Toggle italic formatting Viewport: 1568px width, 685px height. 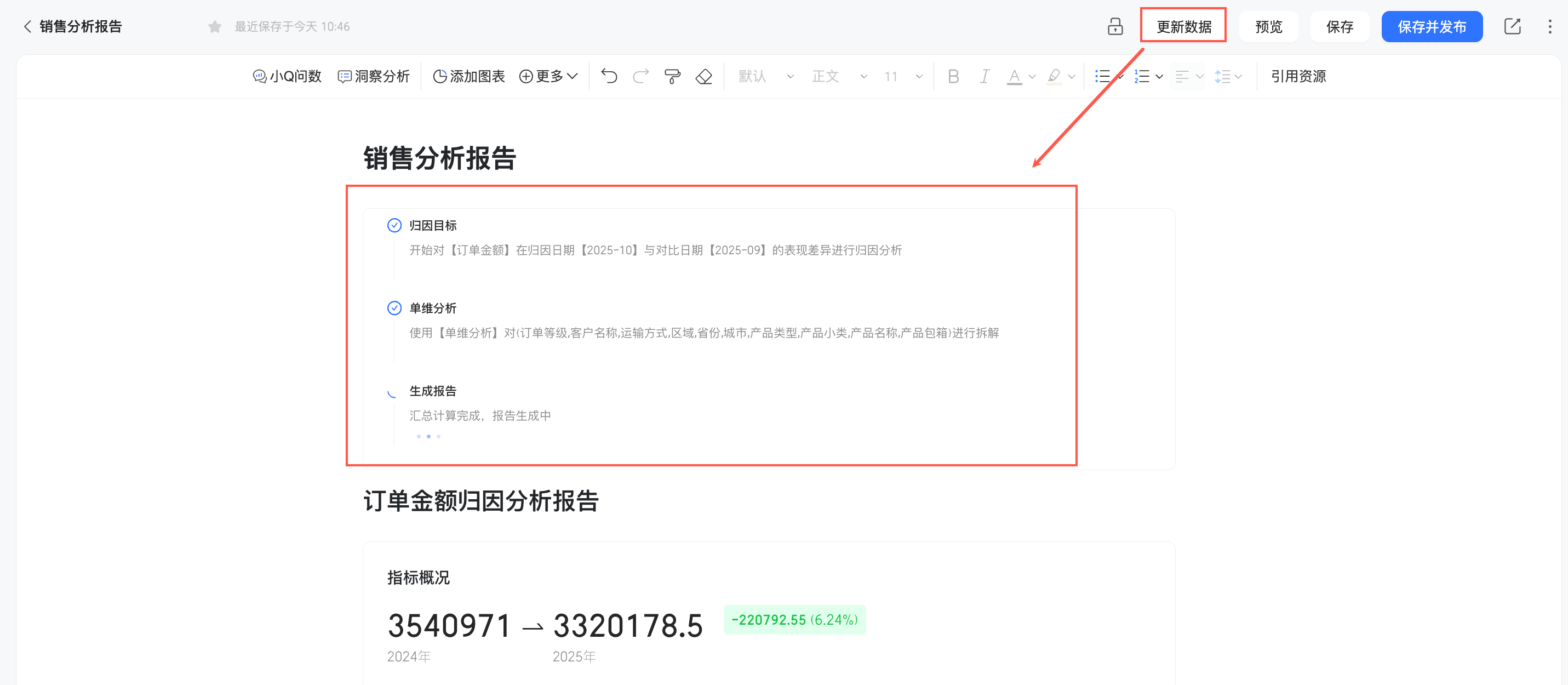pos(985,76)
